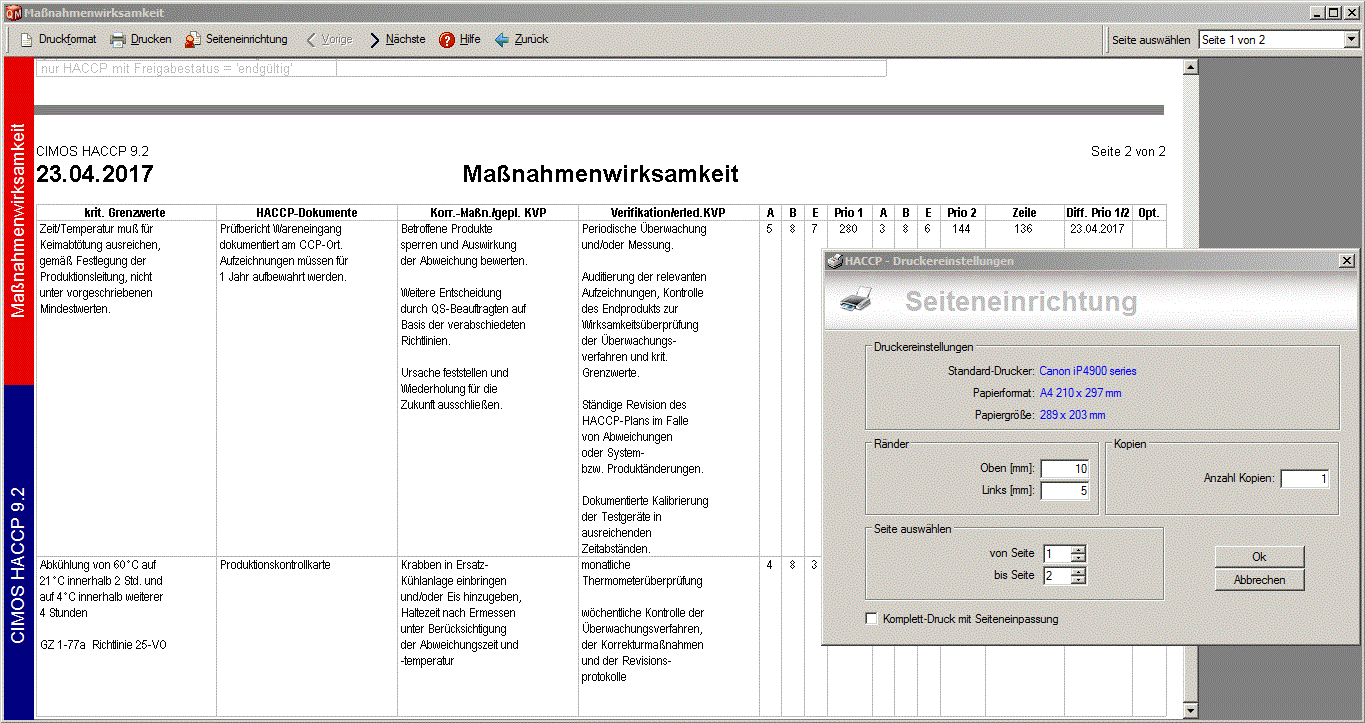This screenshot has height=723, width=1365.
Task: Click the Opt. column header
Action: (x=1149, y=213)
